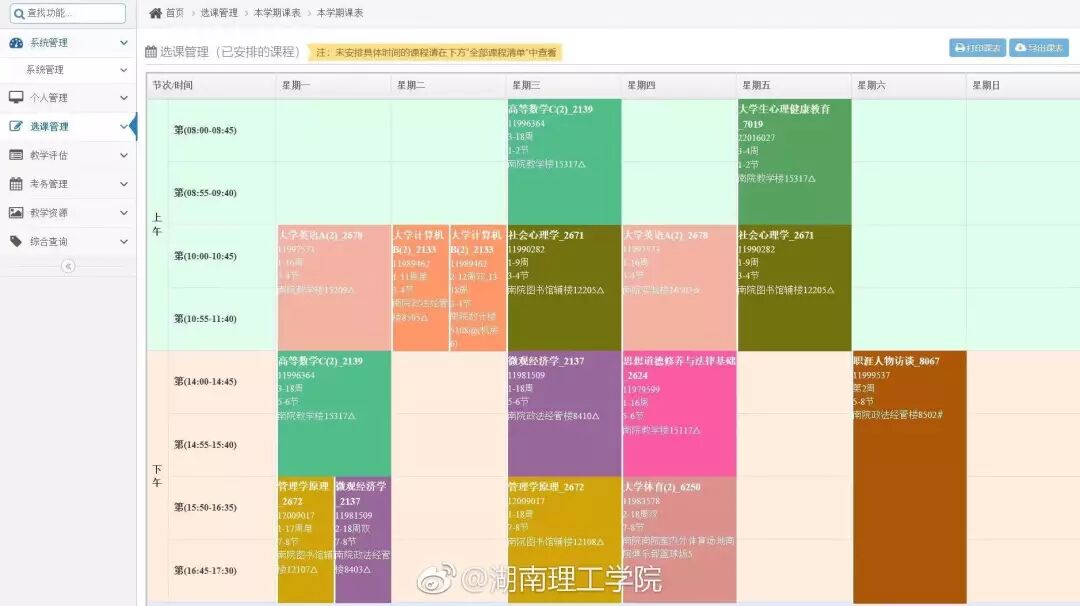The height and width of the screenshot is (606, 1080).
Task: Open 选课管理 in the breadcrumb
Action: (219, 12)
